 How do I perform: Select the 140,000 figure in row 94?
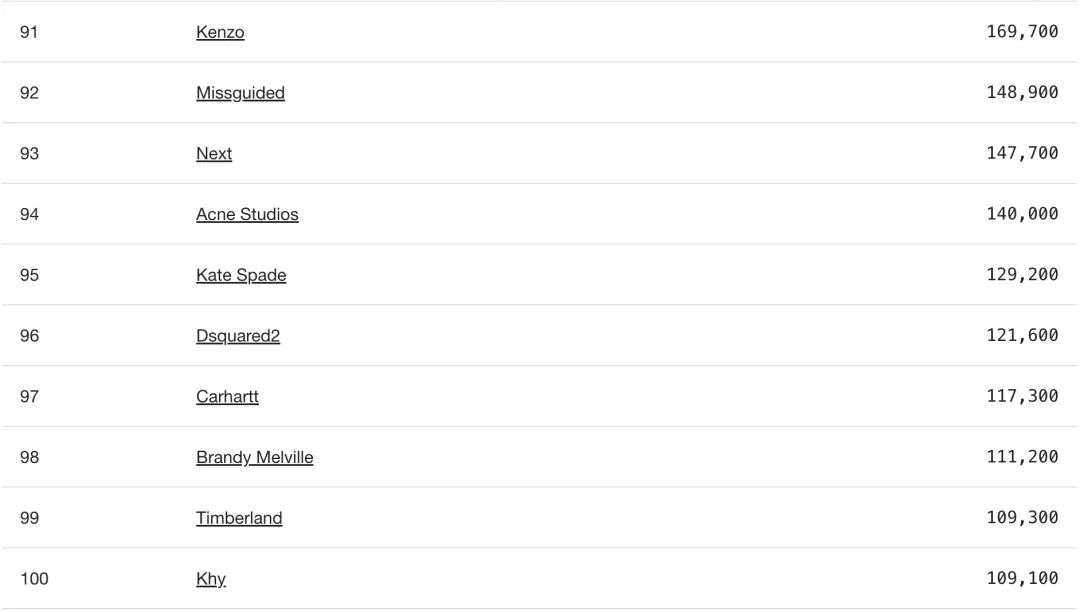tap(1022, 213)
